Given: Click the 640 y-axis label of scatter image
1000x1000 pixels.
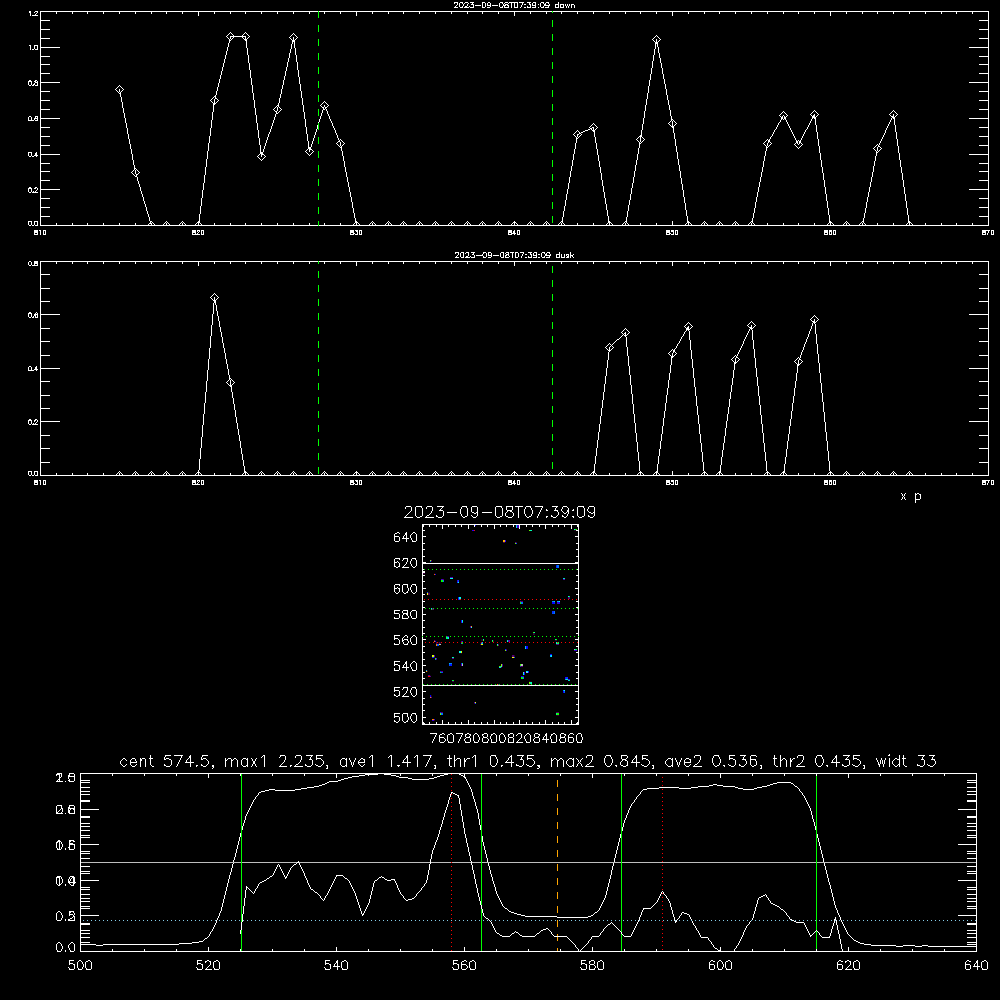Looking at the screenshot, I should (406, 538).
